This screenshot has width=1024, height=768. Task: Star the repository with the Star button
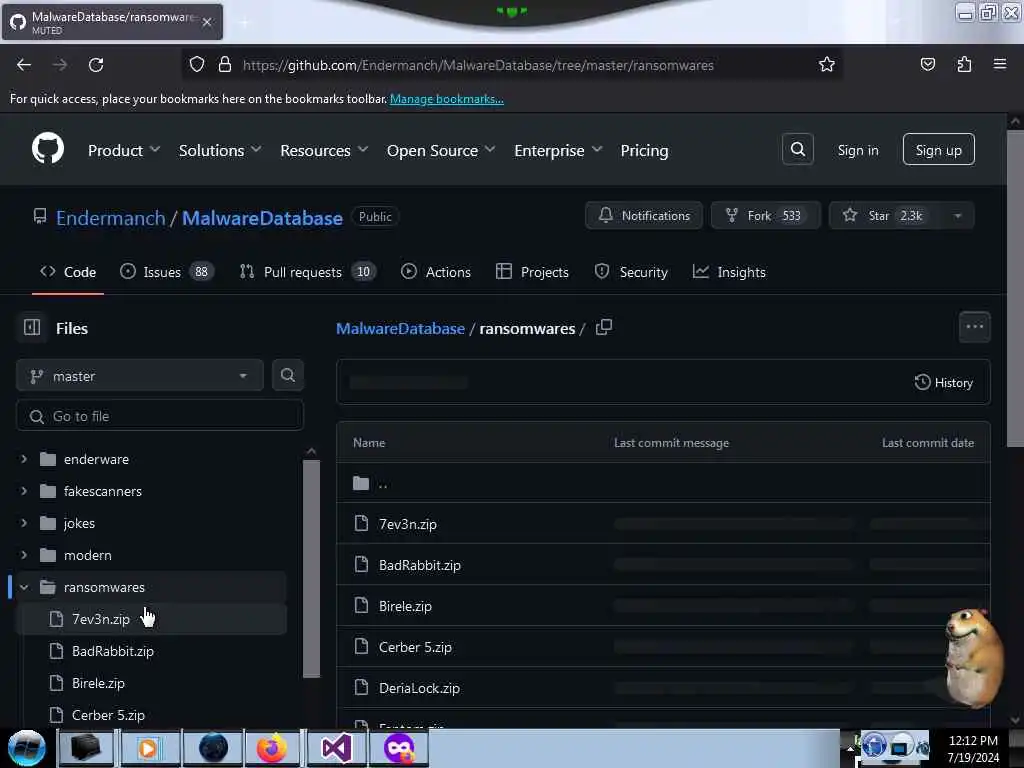point(884,216)
